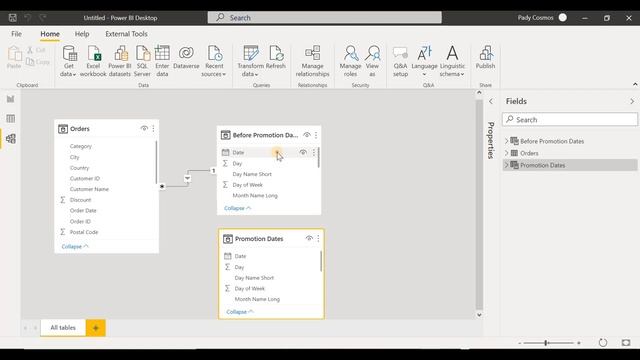Switch to Report view in sidebar
This screenshot has height=360, width=640.
point(11,99)
